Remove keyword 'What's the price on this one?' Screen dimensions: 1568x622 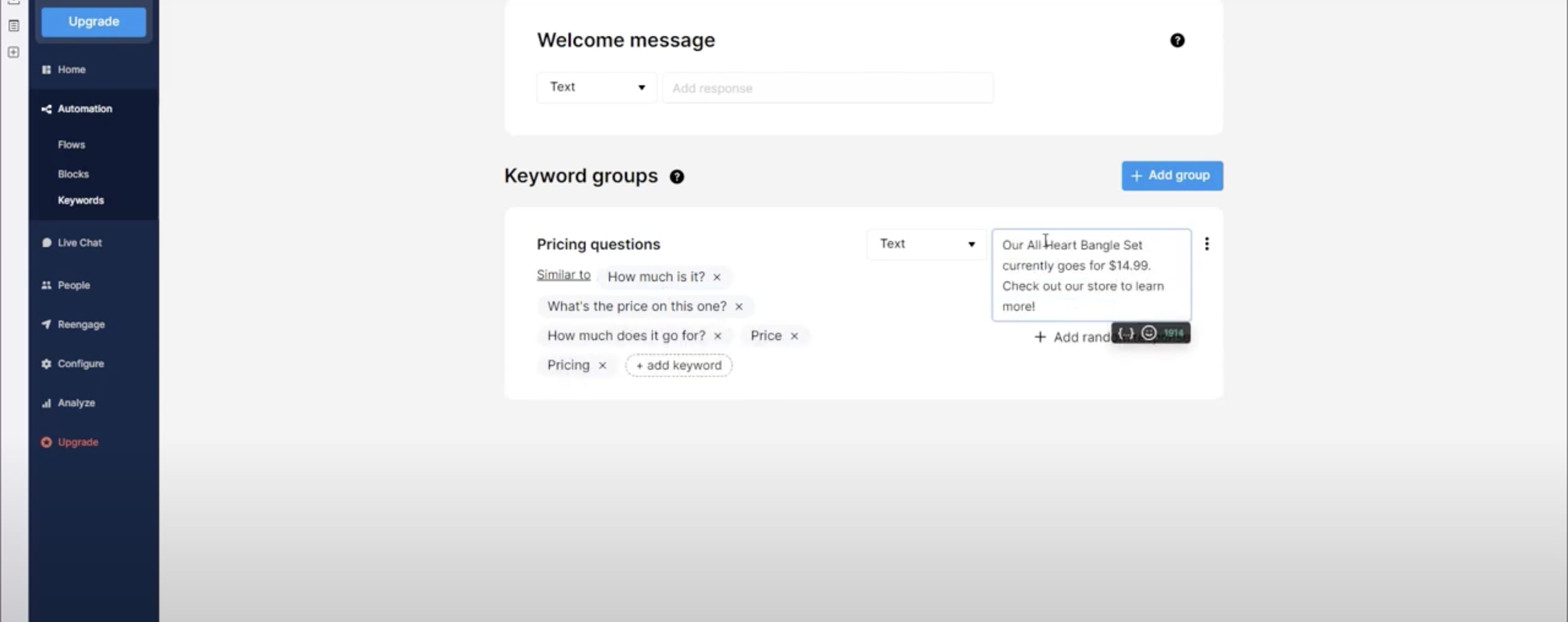(738, 307)
